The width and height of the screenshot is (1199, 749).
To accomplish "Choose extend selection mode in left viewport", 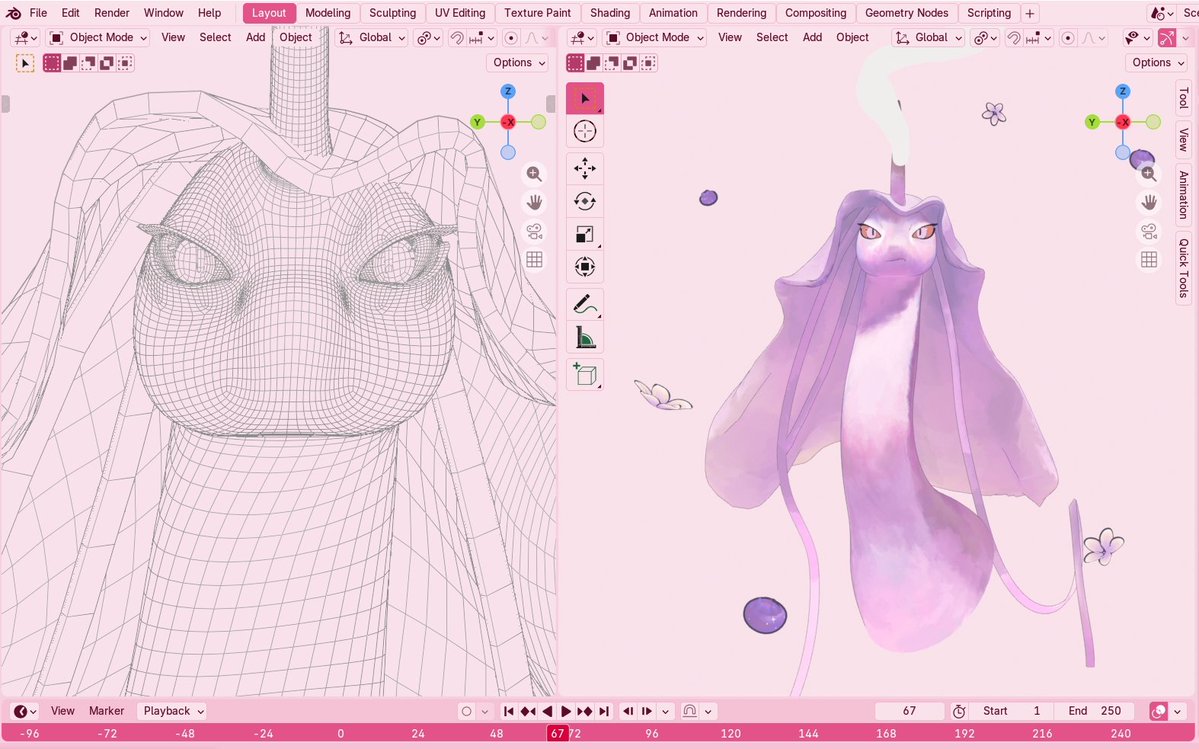I will [x=70, y=63].
